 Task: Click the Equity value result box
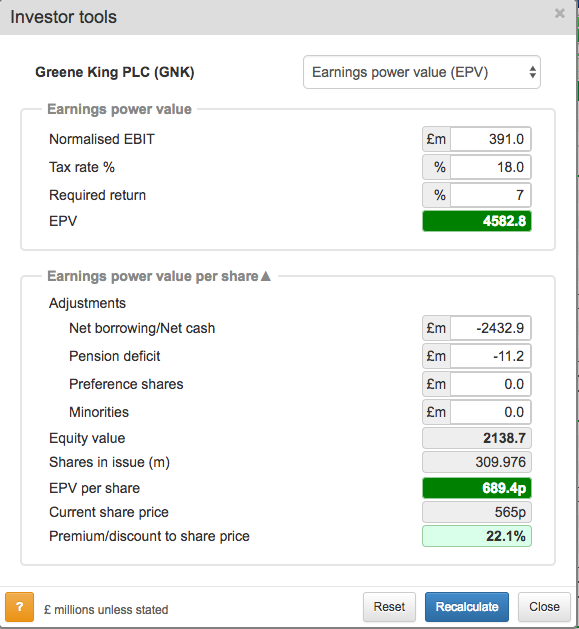coord(477,438)
